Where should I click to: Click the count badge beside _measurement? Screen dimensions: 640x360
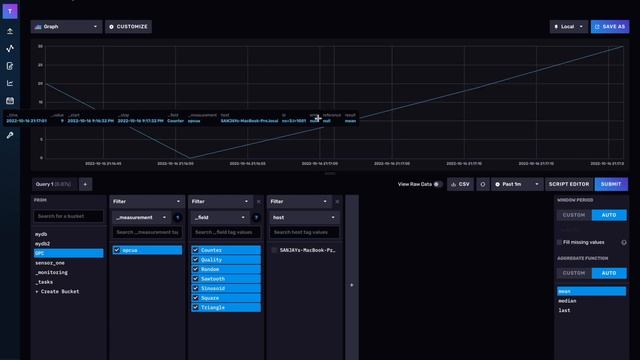pos(178,218)
